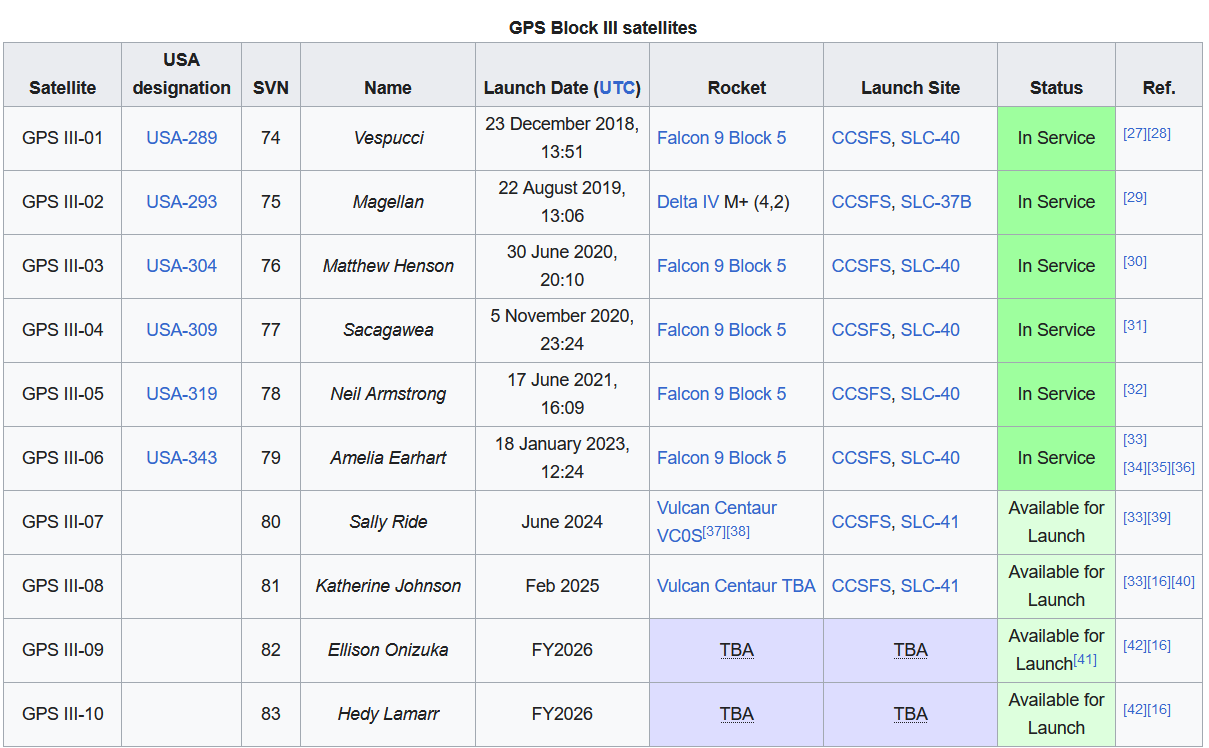Open the USA-289 designation link
Viewport: 1209px width, 748px height.
(181, 138)
